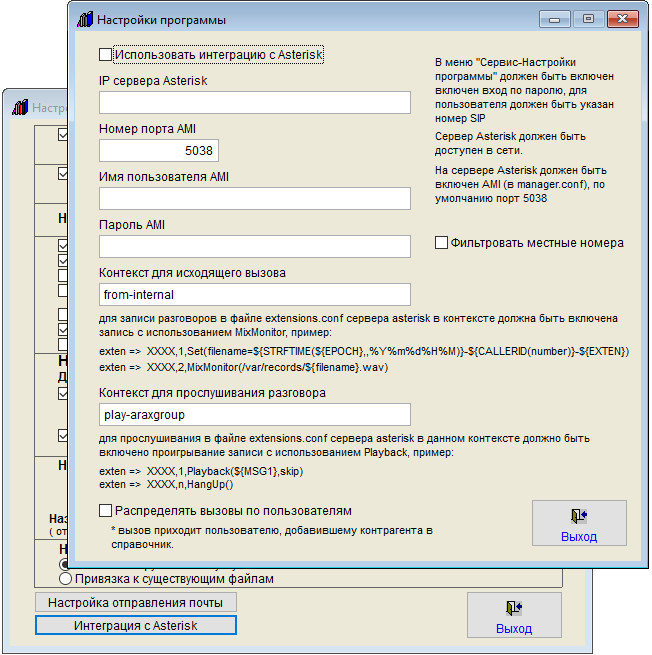The width and height of the screenshot is (652, 655).
Task: Click the MixMonitor example line text
Action: [x=244, y=368]
